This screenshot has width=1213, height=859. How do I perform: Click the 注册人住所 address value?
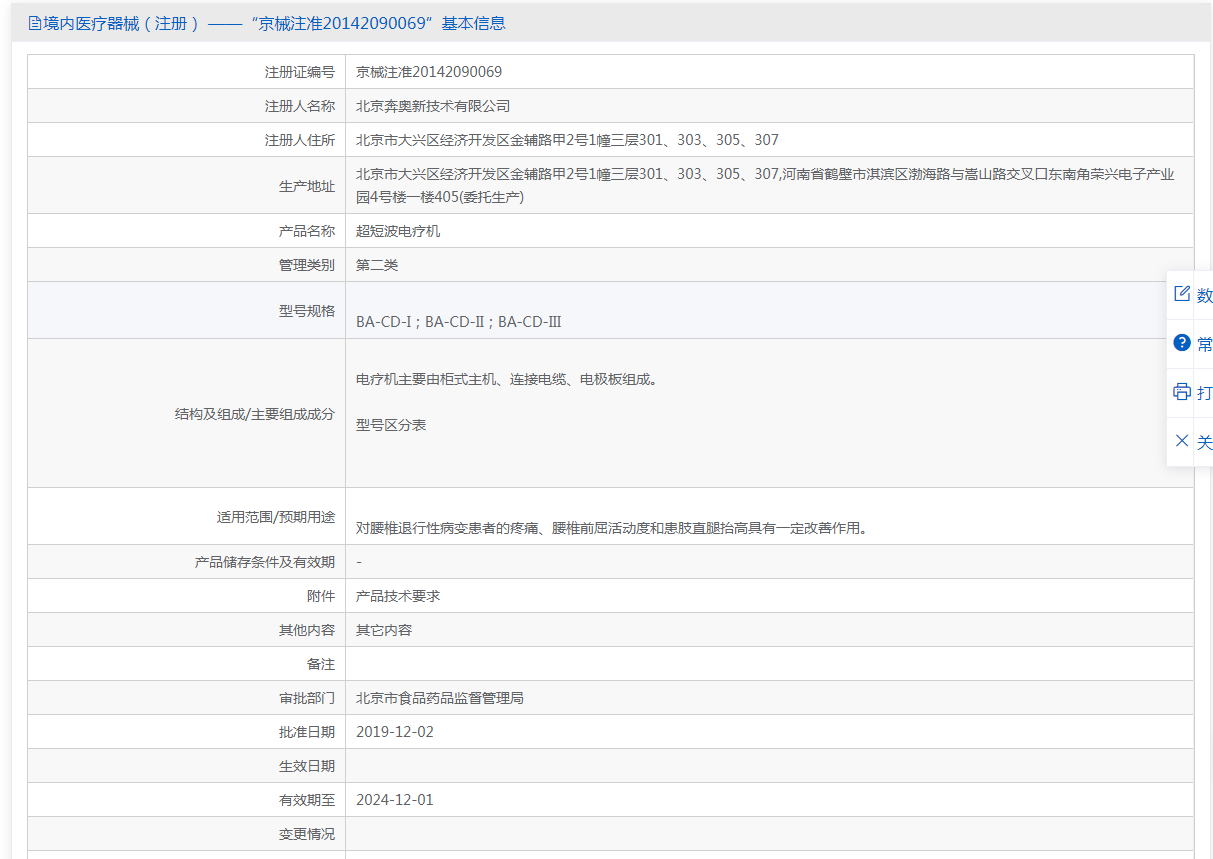tap(567, 140)
